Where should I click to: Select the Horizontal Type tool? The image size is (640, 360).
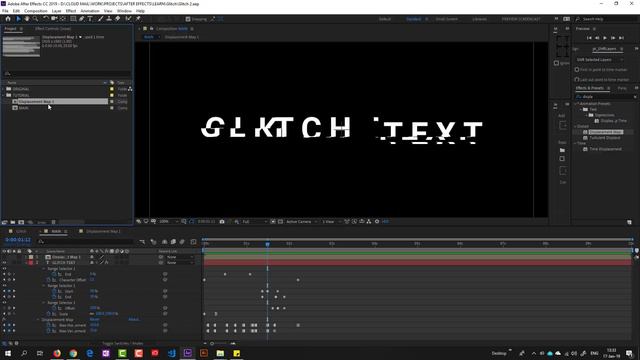tap(90, 19)
